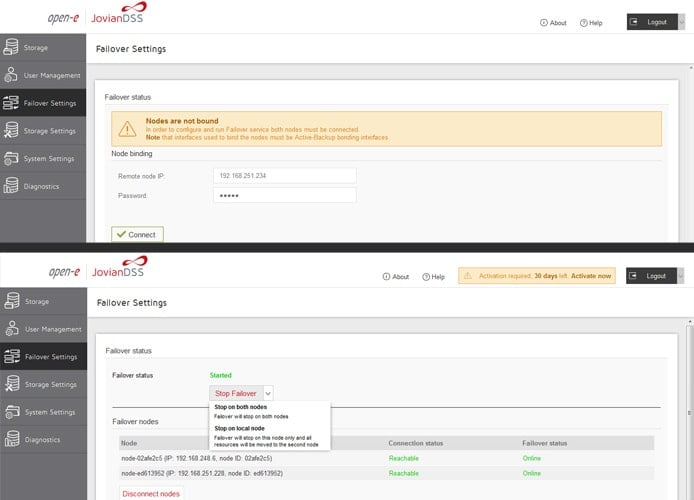694x500 pixels.
Task: Click the Logout icon beside the activation banner
Action: tap(635, 276)
